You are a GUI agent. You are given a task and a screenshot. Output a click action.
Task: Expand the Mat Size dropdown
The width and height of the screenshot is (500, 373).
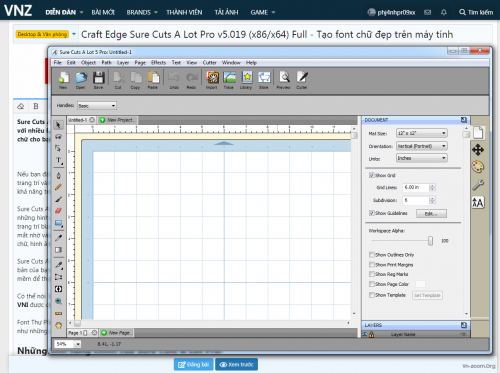pos(422,133)
